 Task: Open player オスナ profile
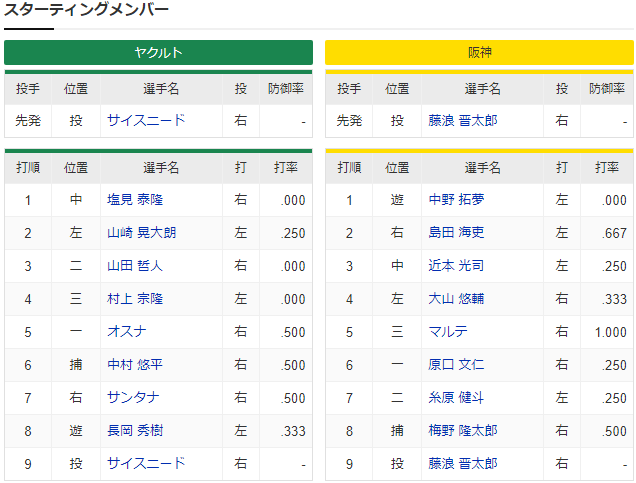click(x=127, y=331)
